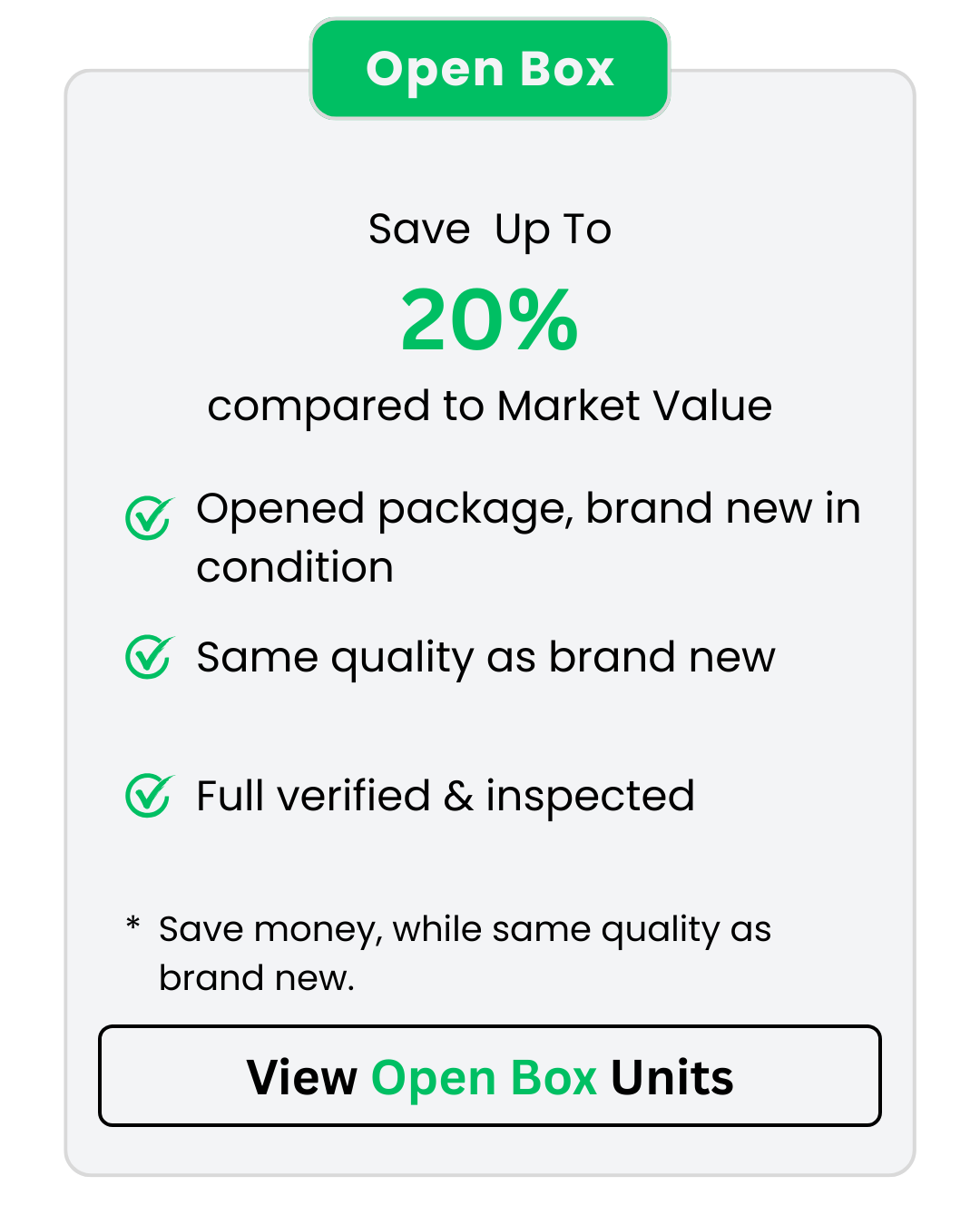Click the Same quality as brand new line
Screen dimensions: 980x1225
pyautogui.click(x=485, y=657)
